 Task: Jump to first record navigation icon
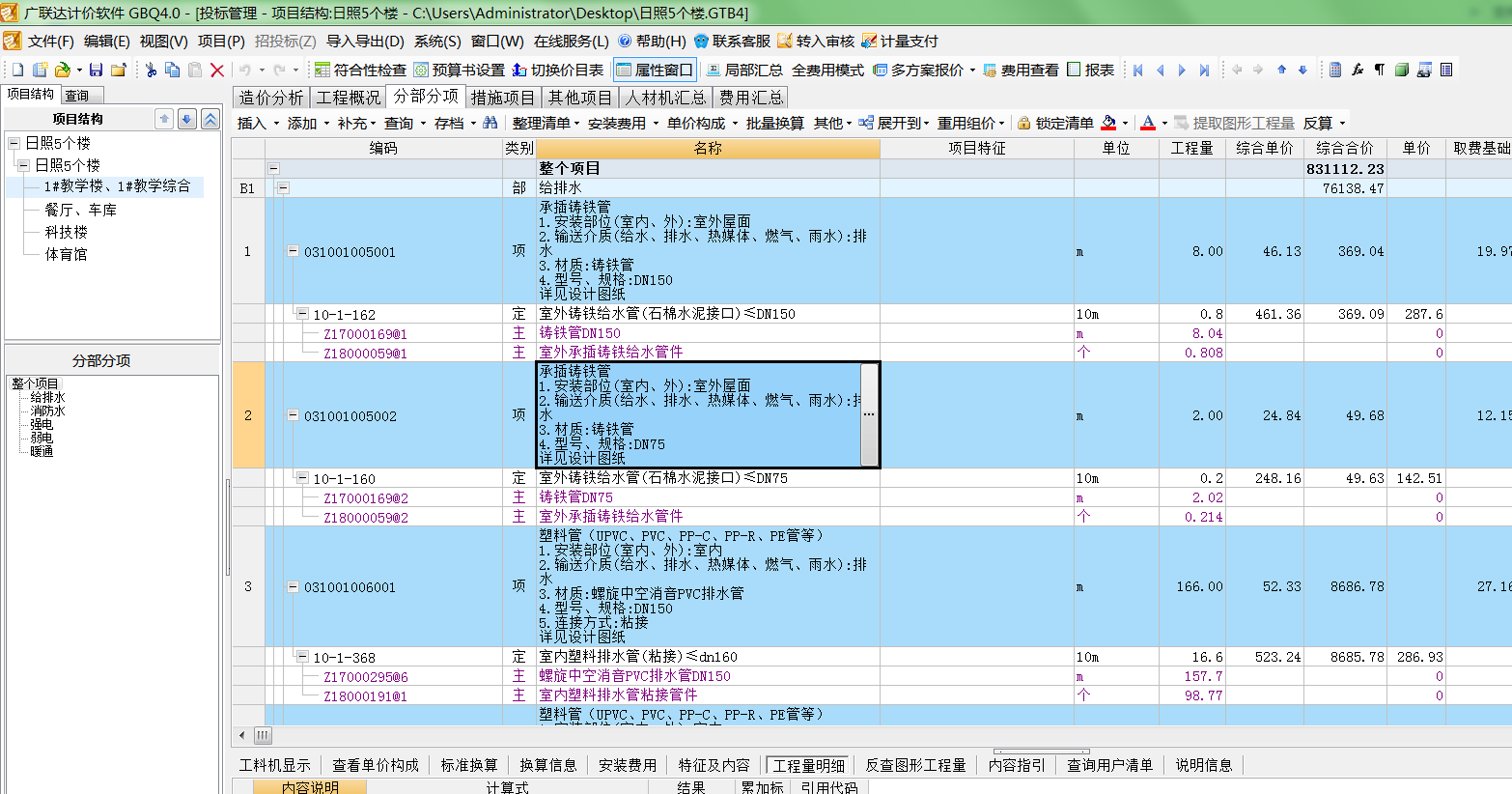(x=1138, y=70)
